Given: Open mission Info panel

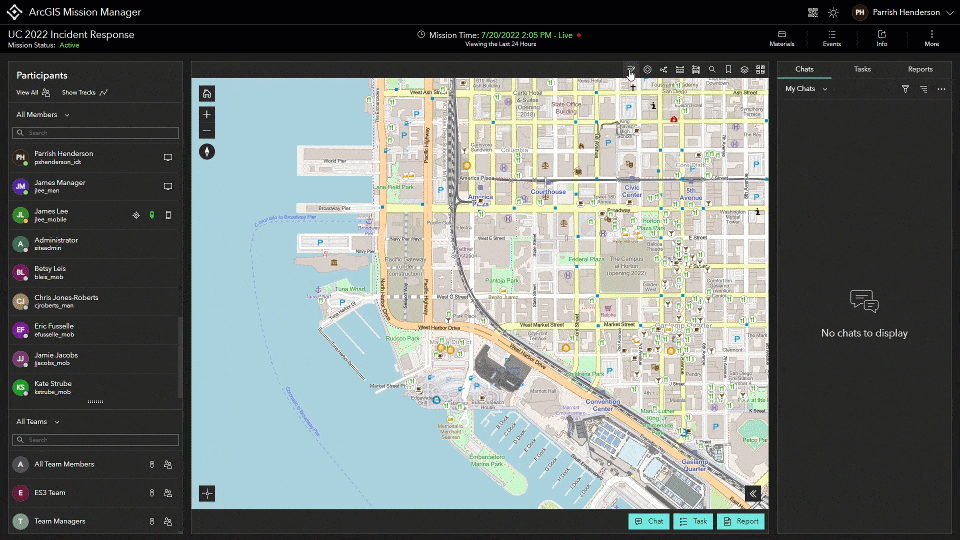Looking at the screenshot, I should pyautogui.click(x=882, y=38).
